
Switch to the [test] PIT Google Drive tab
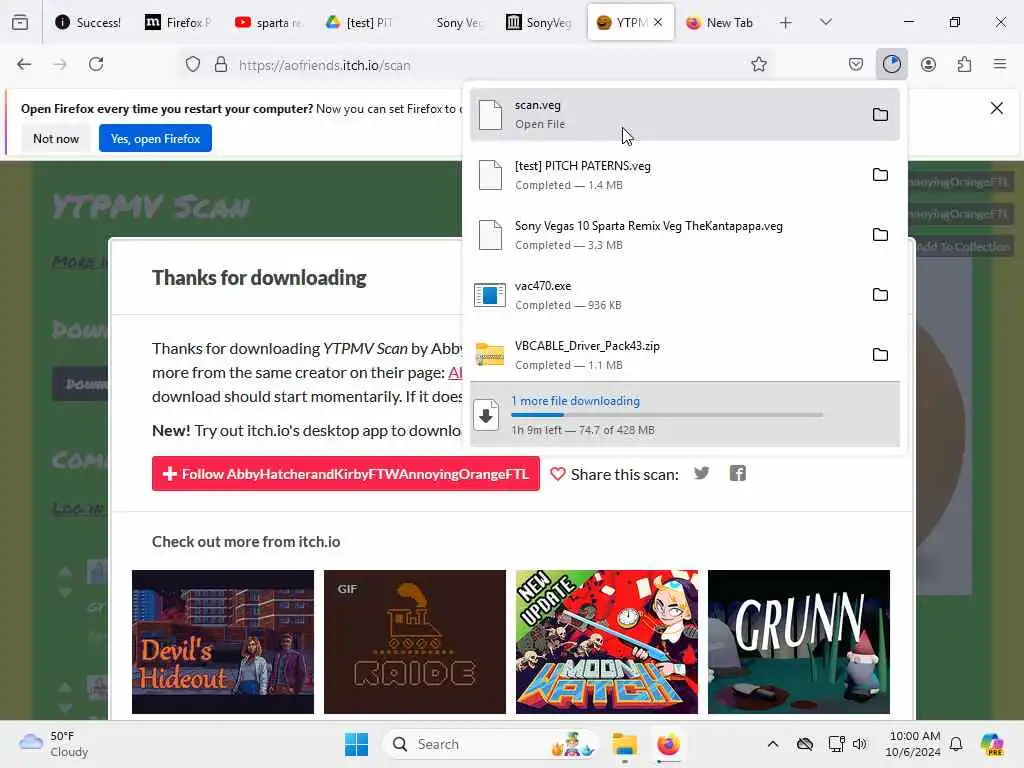pyautogui.click(x=359, y=23)
